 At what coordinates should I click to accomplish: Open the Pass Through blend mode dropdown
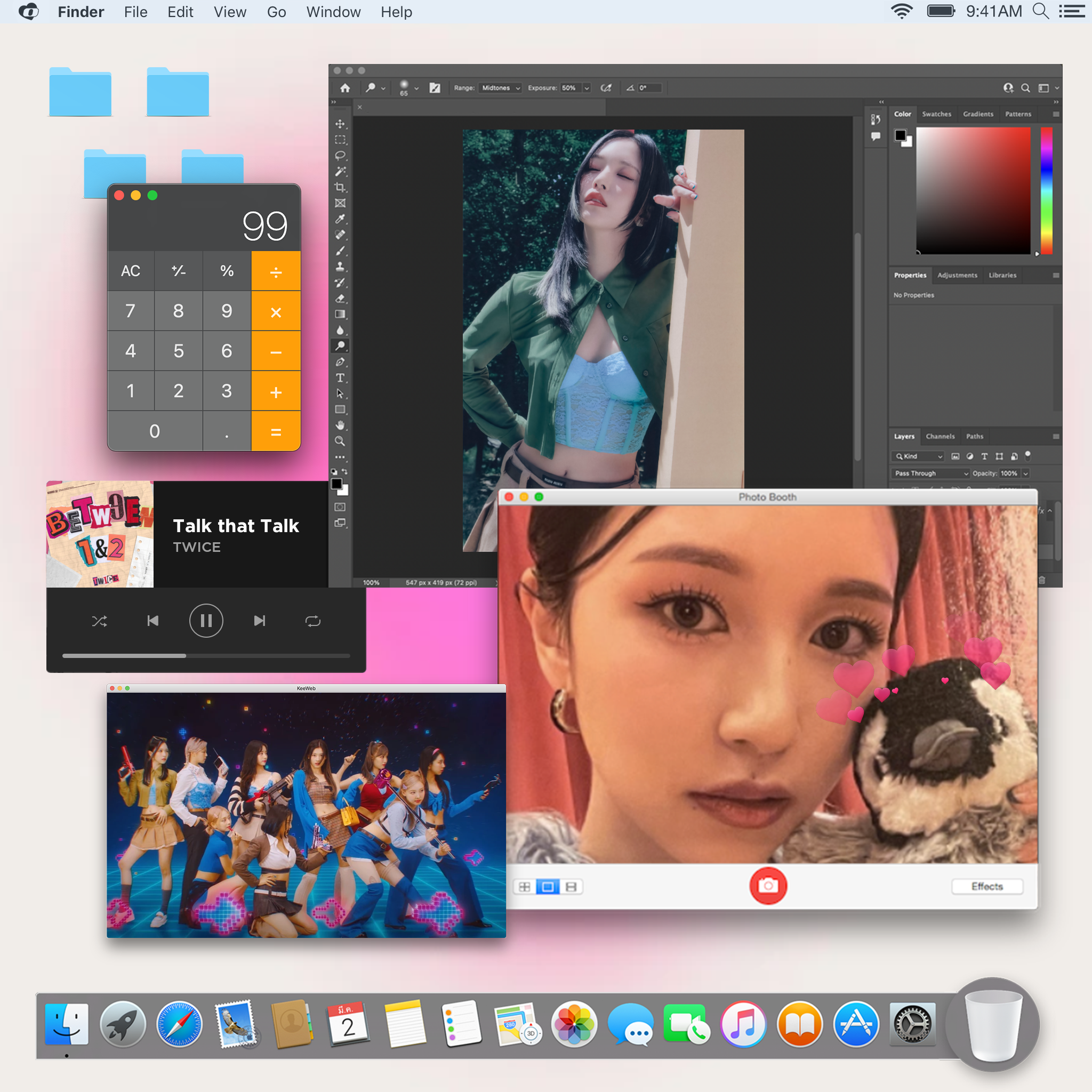click(x=931, y=473)
